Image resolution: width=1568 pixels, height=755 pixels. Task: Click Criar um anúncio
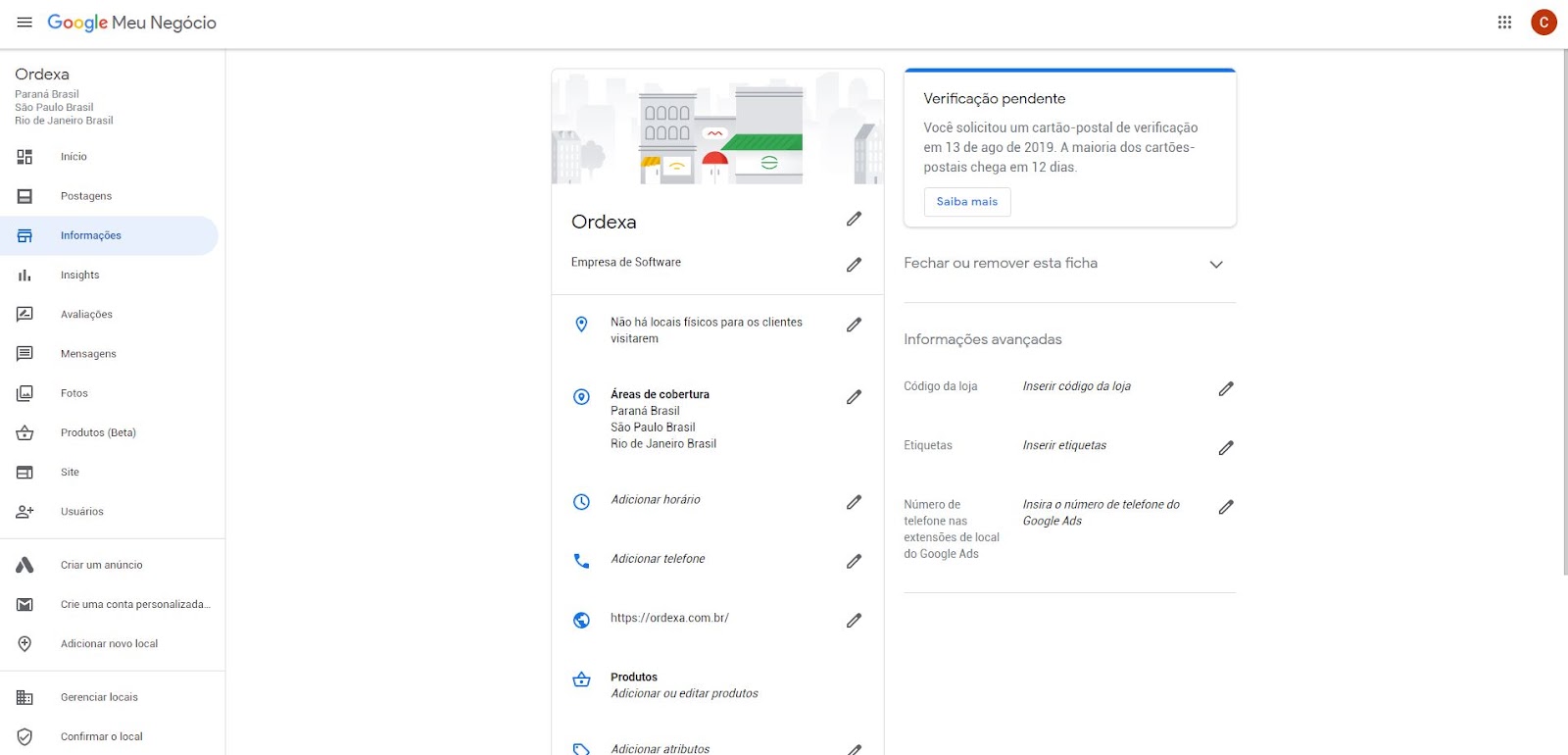click(x=109, y=565)
